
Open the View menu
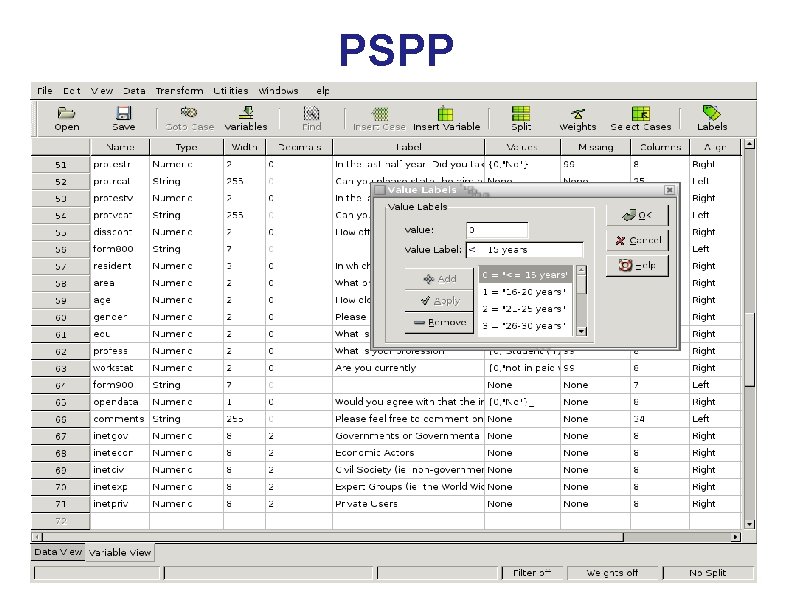(102, 91)
